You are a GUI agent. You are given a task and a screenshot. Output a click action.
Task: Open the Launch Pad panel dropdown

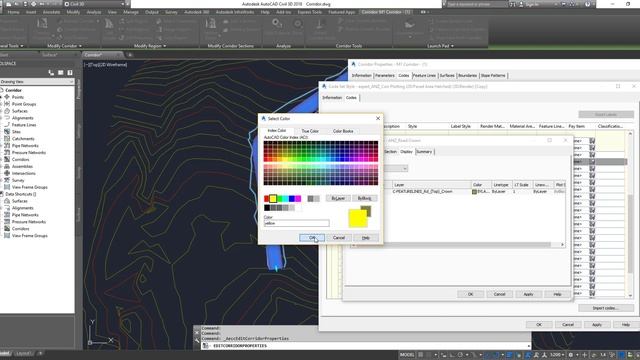[x=440, y=46]
